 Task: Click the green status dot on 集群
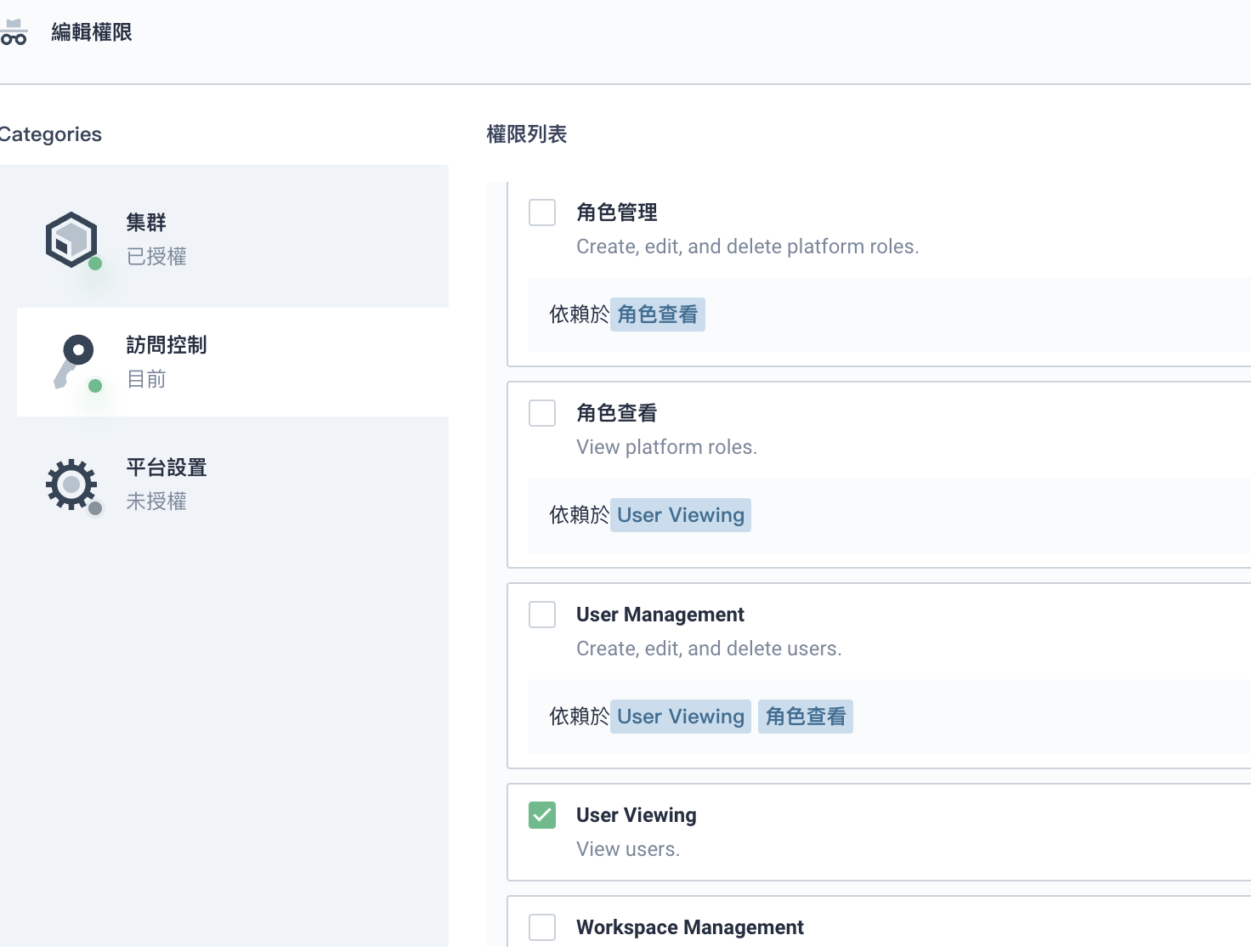point(95,263)
